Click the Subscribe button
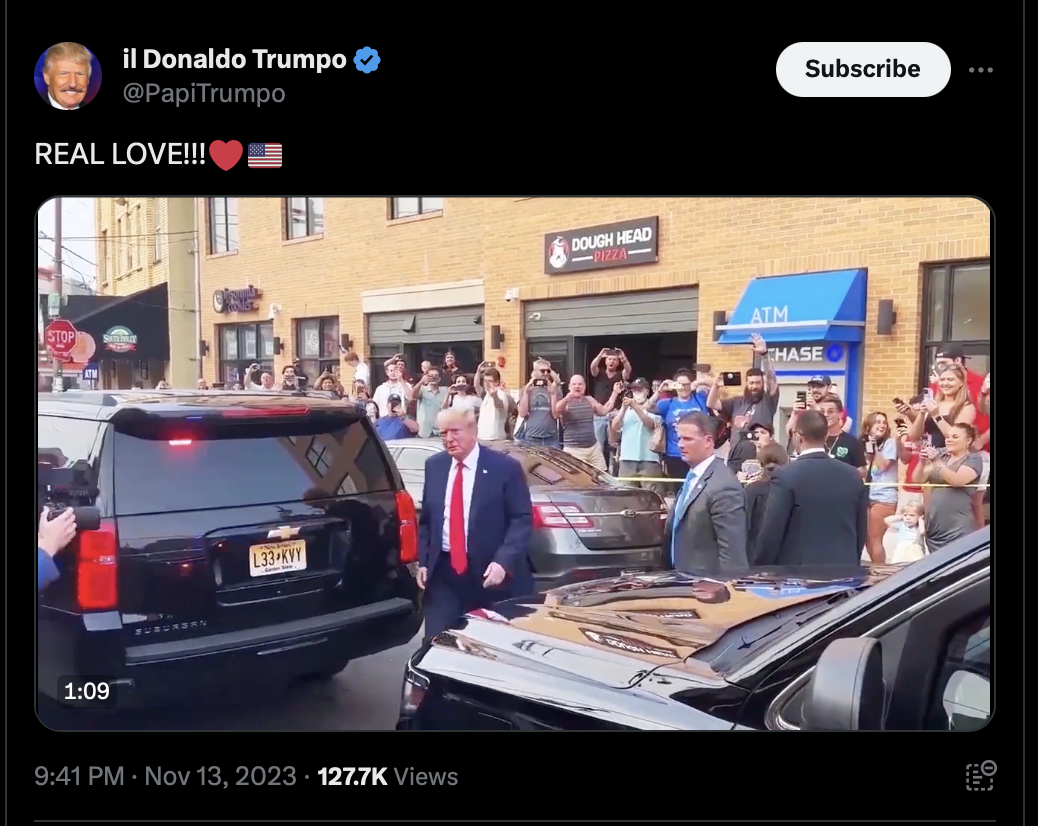 (x=863, y=69)
